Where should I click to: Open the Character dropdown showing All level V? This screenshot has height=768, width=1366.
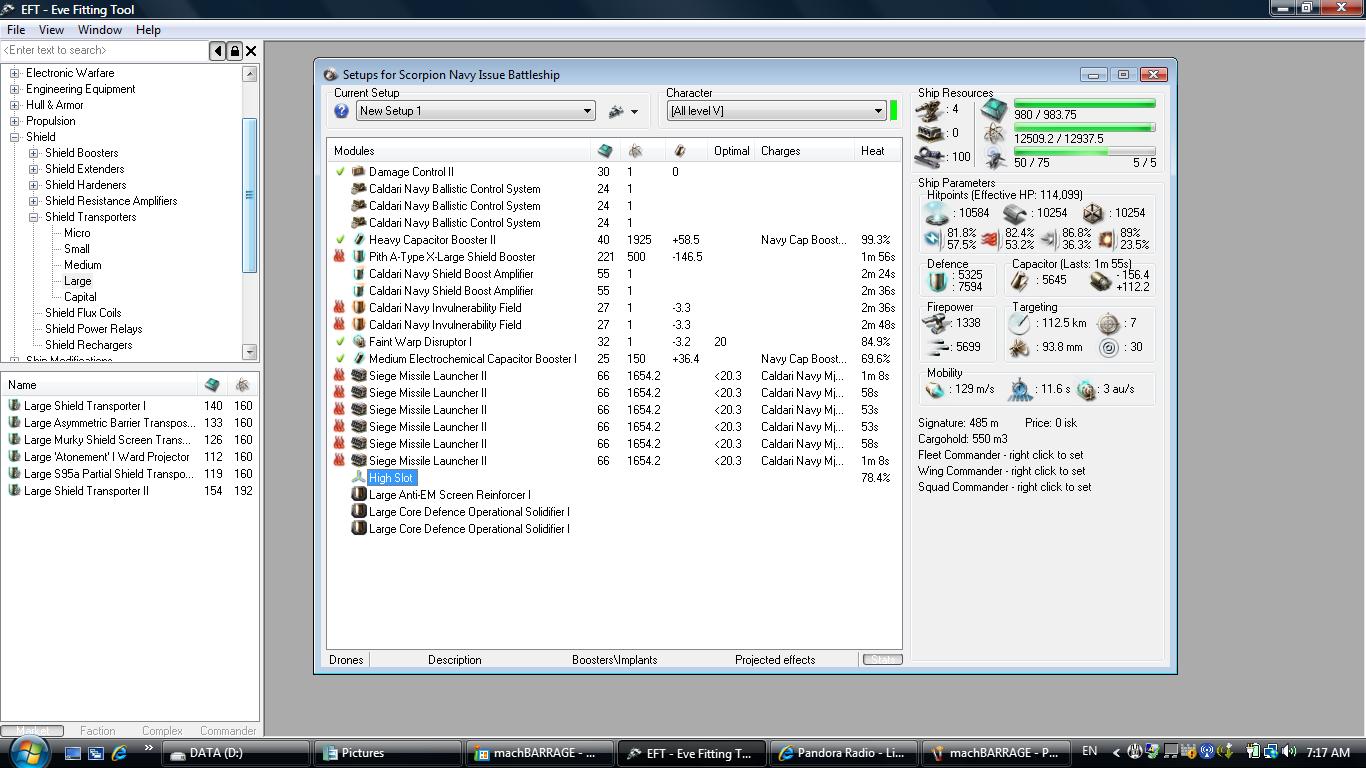pyautogui.click(x=777, y=111)
